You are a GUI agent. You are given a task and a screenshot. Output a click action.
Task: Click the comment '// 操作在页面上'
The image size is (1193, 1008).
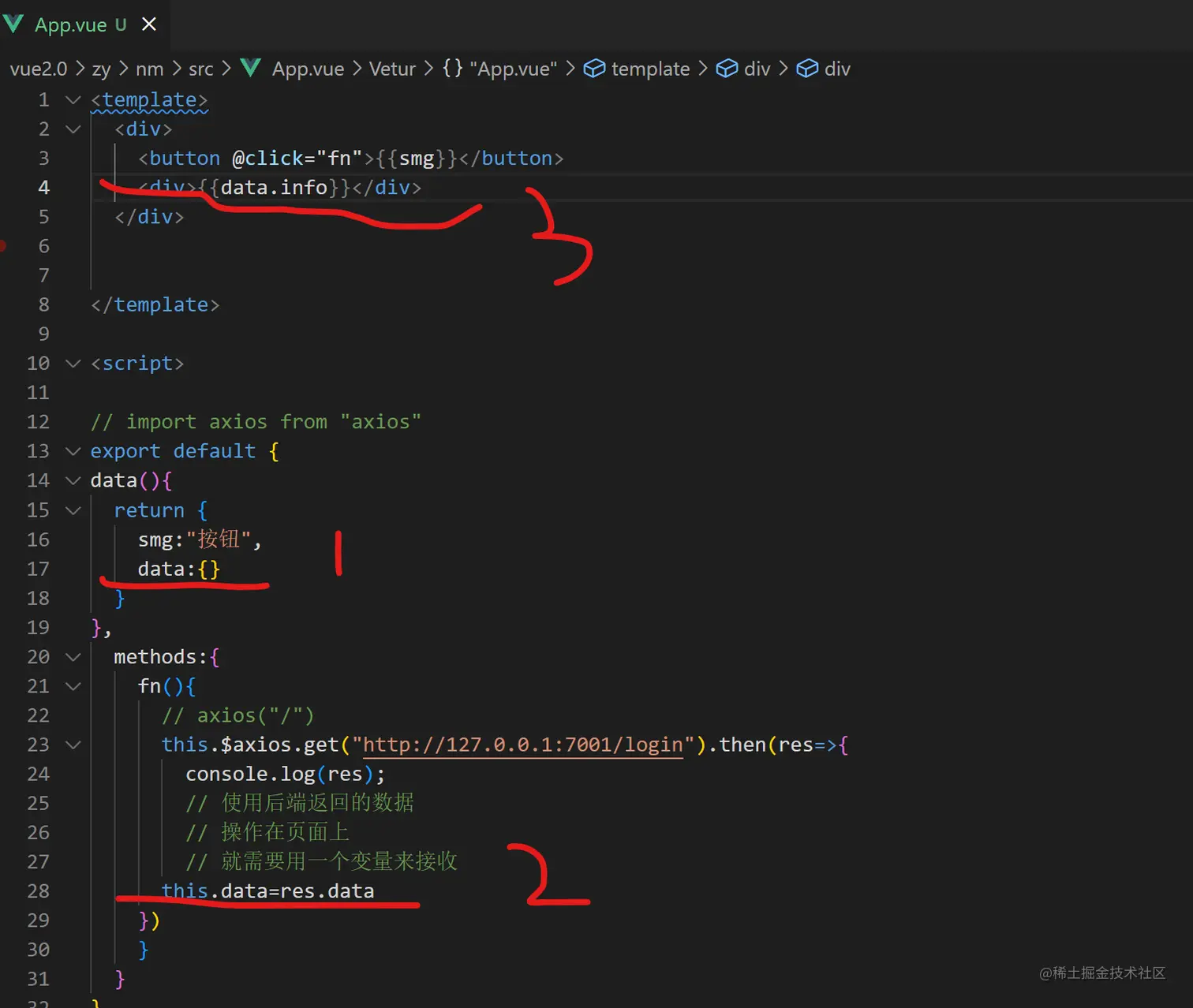(267, 832)
